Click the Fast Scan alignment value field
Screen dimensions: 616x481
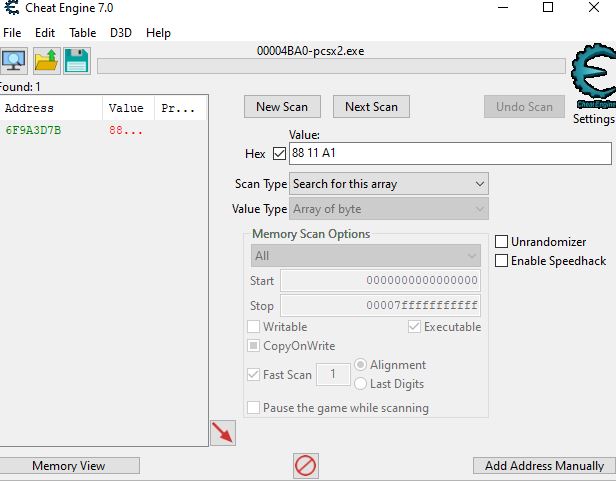(333, 374)
